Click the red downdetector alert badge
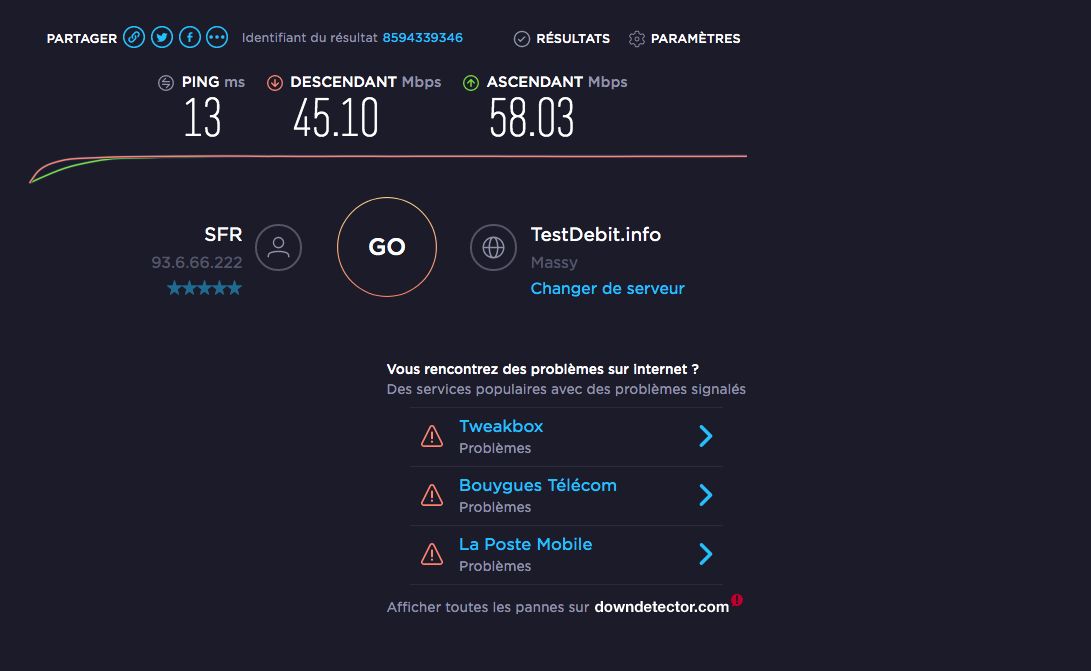The image size is (1091, 671). (x=737, y=600)
